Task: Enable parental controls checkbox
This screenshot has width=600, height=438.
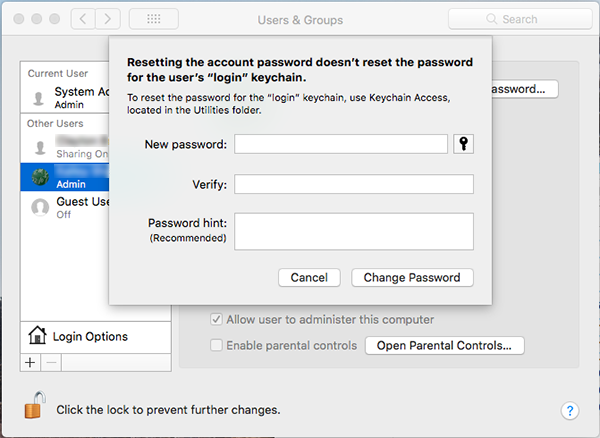Action: click(216, 345)
